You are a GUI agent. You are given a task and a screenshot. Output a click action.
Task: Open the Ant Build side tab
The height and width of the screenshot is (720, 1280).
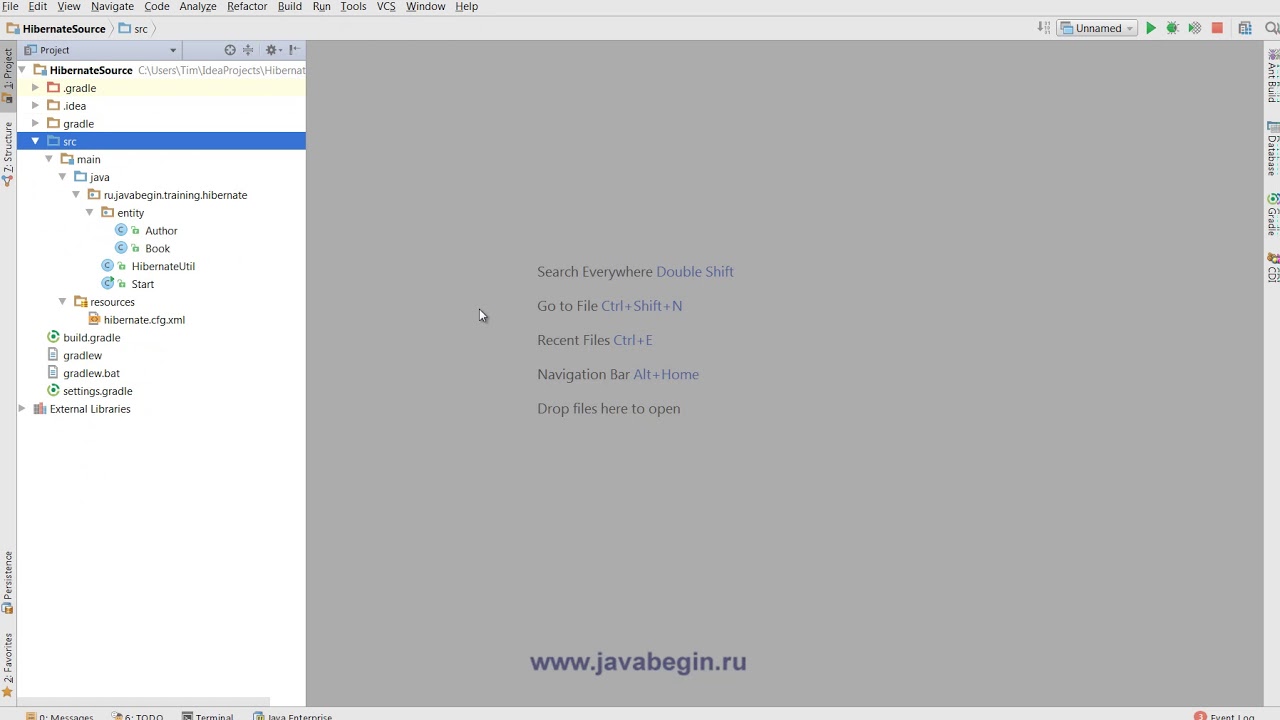[x=1272, y=78]
